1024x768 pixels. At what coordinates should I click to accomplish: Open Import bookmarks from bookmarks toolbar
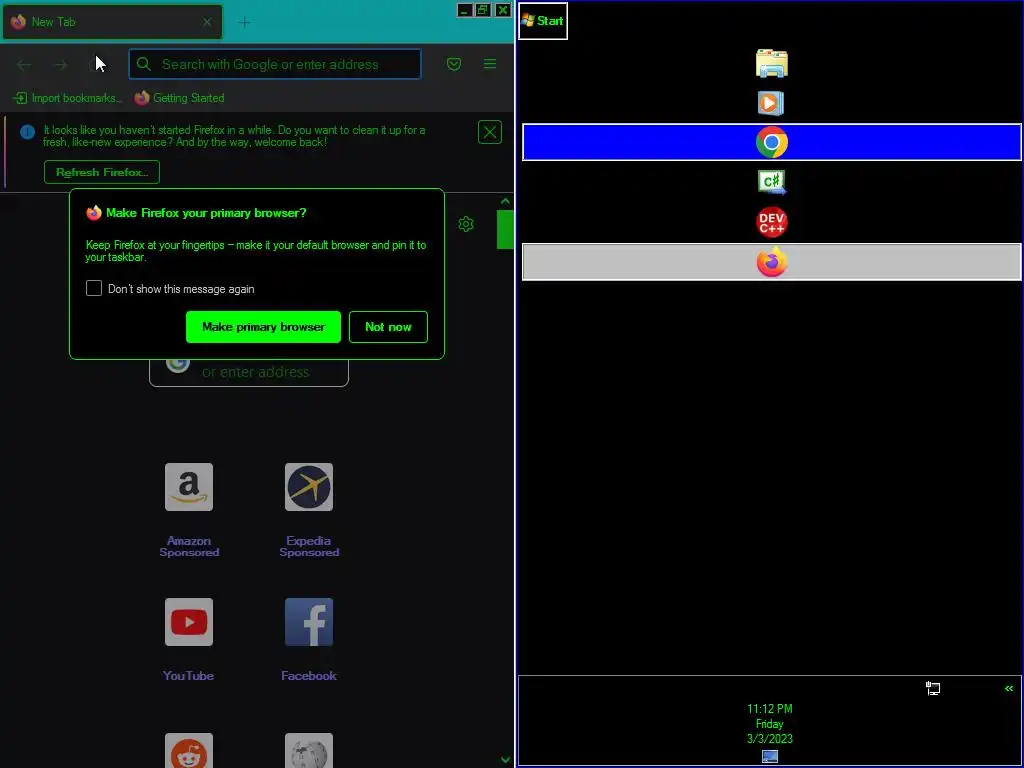point(67,98)
